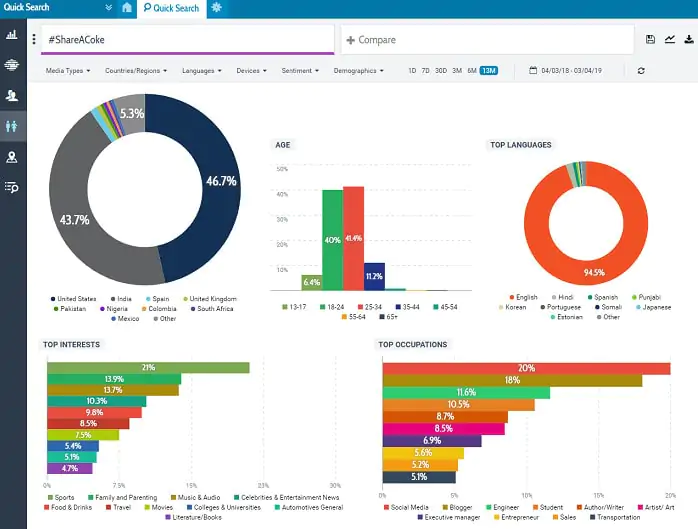Refresh results with the circular arrows icon
The height and width of the screenshot is (529, 698).
click(x=641, y=71)
